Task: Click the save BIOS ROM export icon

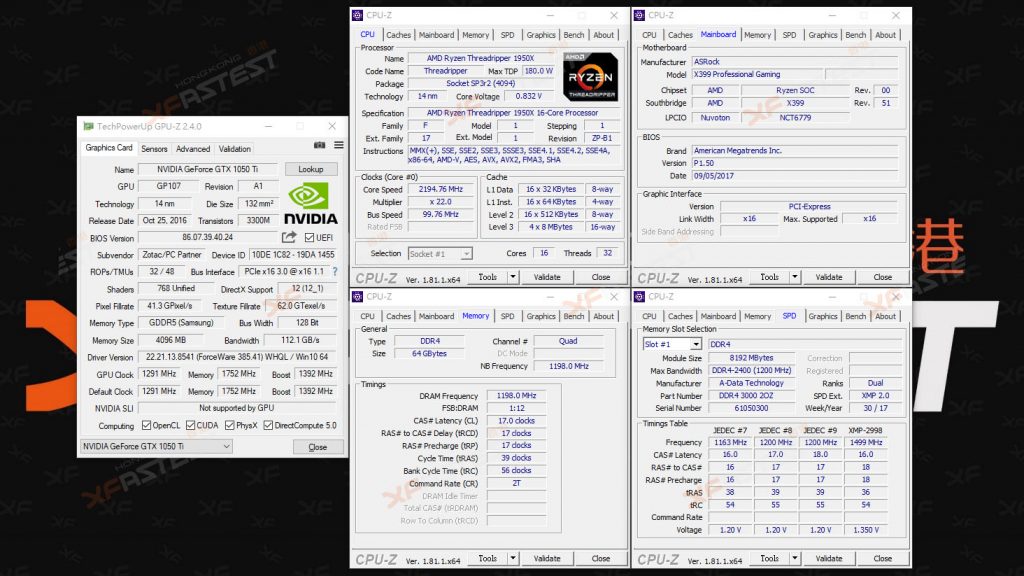Action: tap(287, 236)
